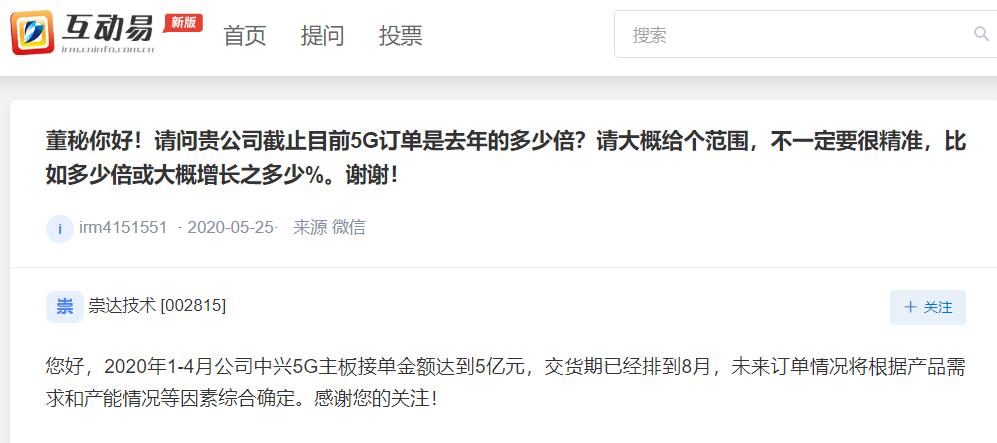This screenshot has height=443, width=997.
Task: Follow company with 关注 button
Action: click(x=928, y=308)
